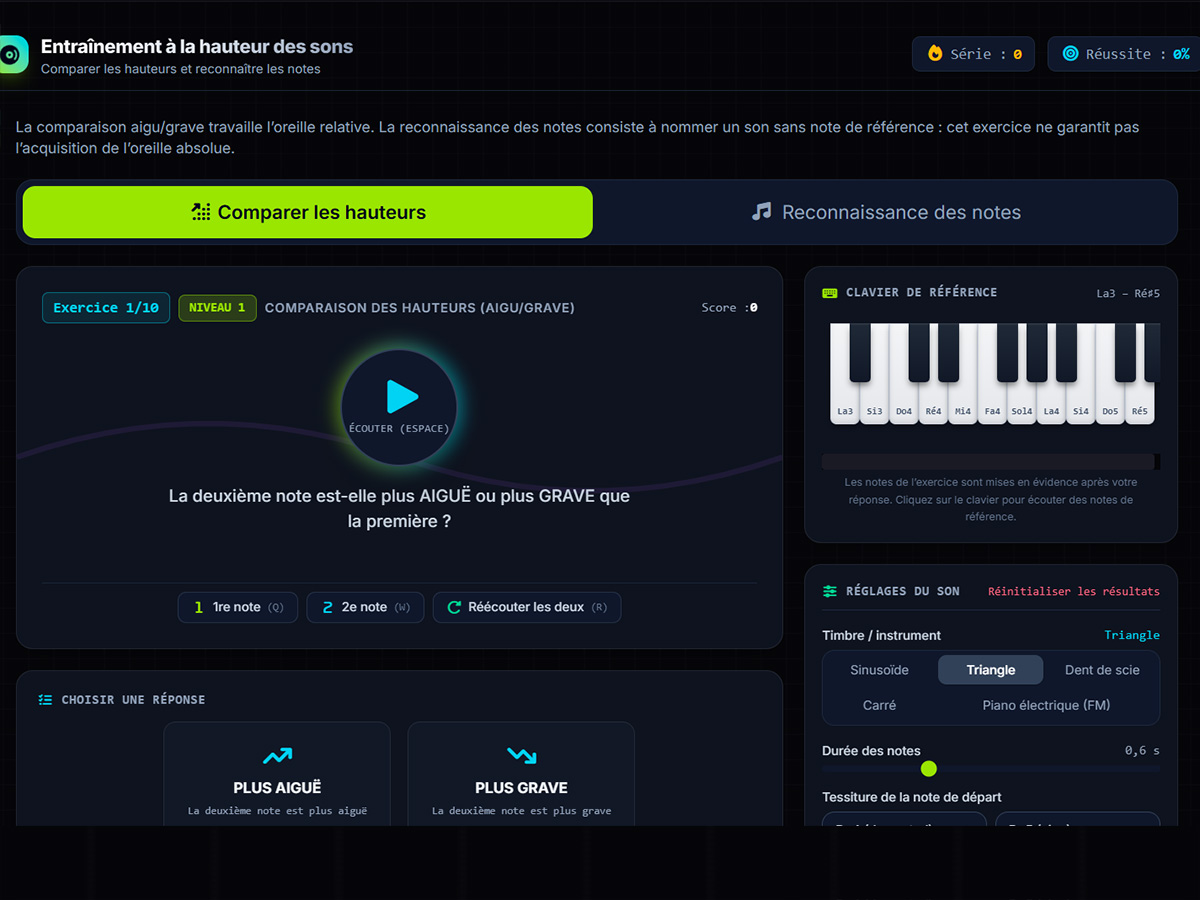Select the Triangle timbre
1200x900 pixels.
[x=991, y=670]
